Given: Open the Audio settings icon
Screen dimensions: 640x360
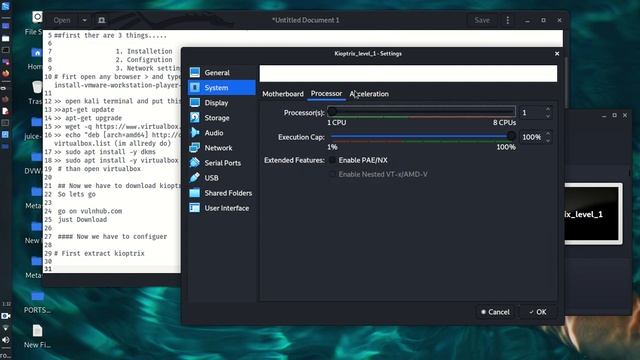Looking at the screenshot, I should 195,133.
